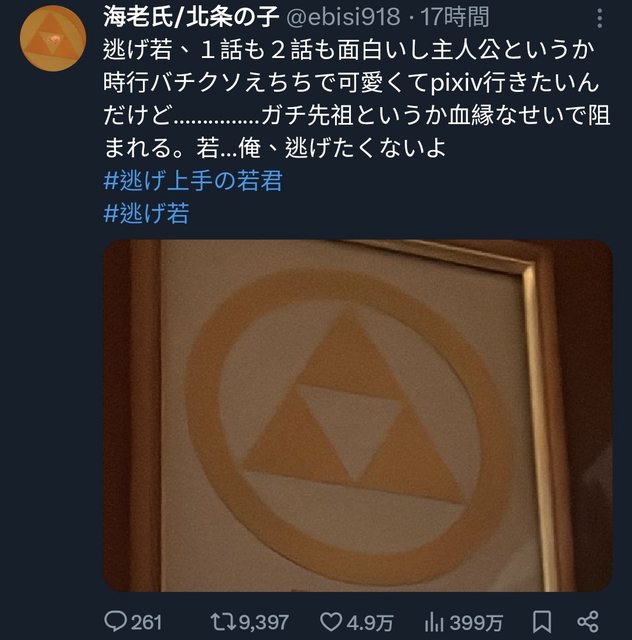The height and width of the screenshot is (640, 632).
Task: Click the retweet arrows icon
Action: click(223, 622)
